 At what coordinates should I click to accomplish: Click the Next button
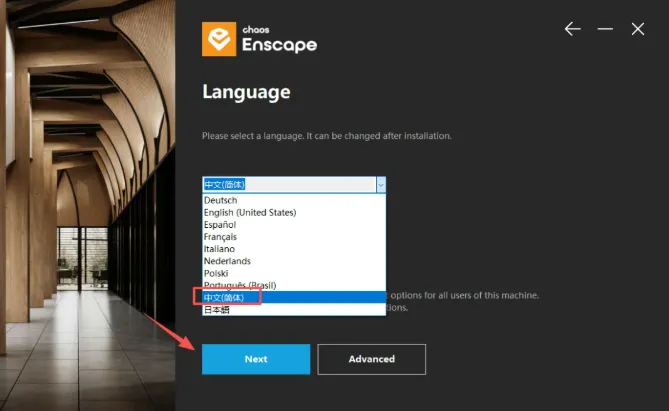256,359
